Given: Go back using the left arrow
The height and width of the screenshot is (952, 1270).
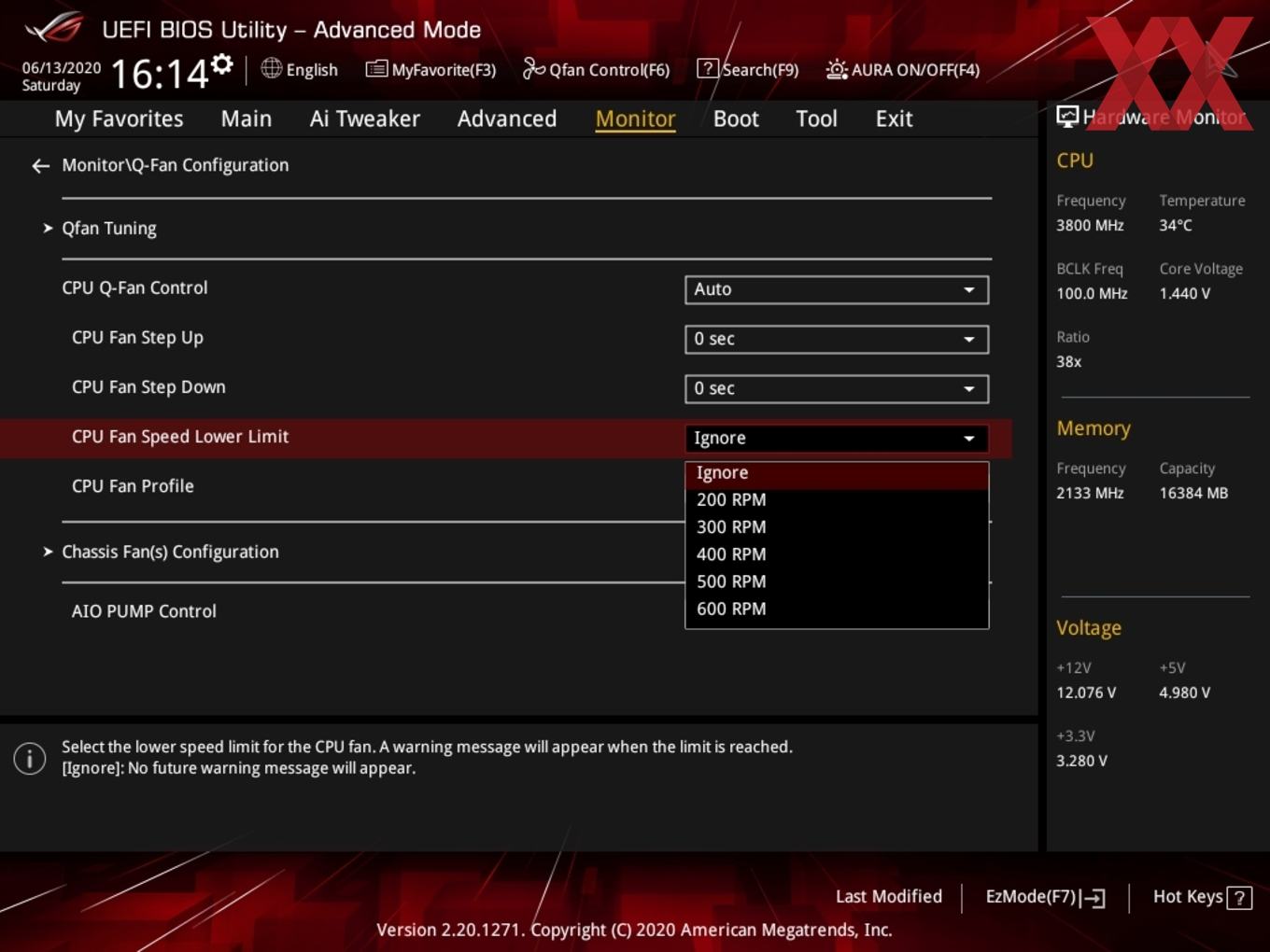Looking at the screenshot, I should pos(40,166).
